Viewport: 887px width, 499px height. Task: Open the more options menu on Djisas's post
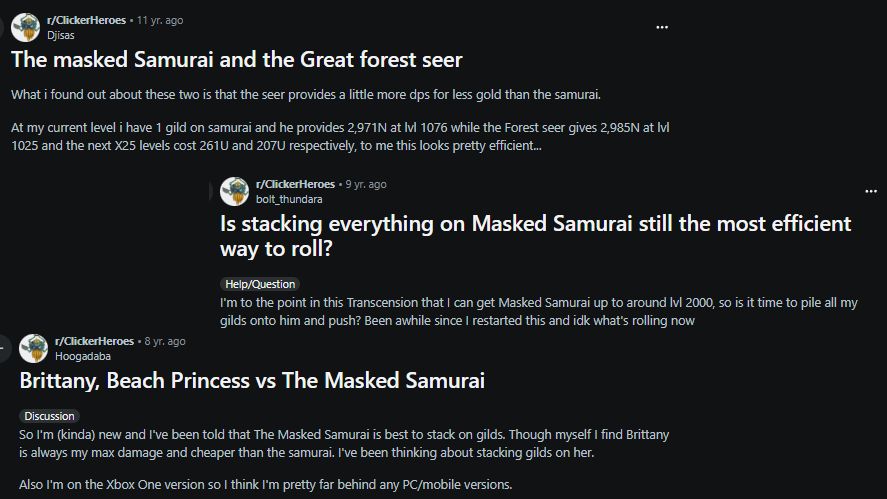point(661,27)
